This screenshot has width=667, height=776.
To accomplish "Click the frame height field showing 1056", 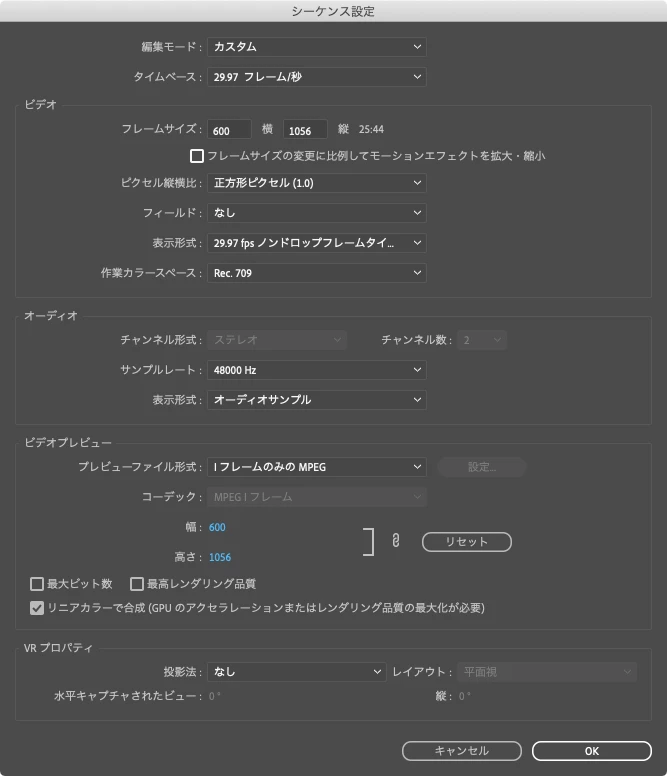I will click(305, 130).
